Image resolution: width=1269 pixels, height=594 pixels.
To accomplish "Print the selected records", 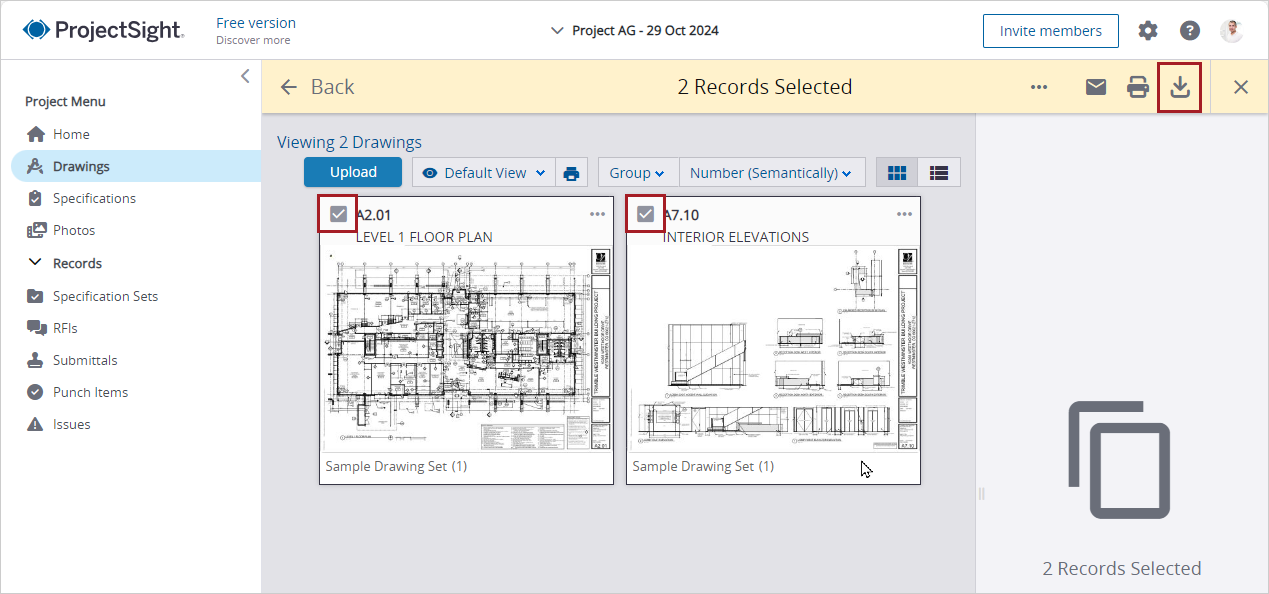I will coord(1137,87).
